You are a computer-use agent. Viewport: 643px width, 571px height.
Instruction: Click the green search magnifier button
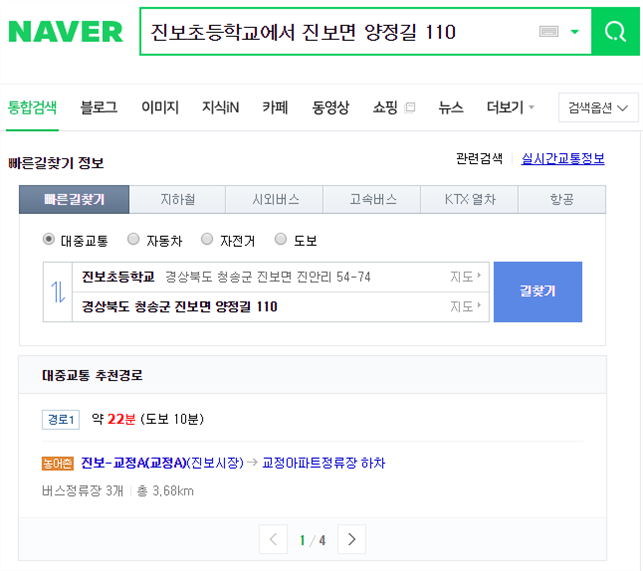coord(615,32)
